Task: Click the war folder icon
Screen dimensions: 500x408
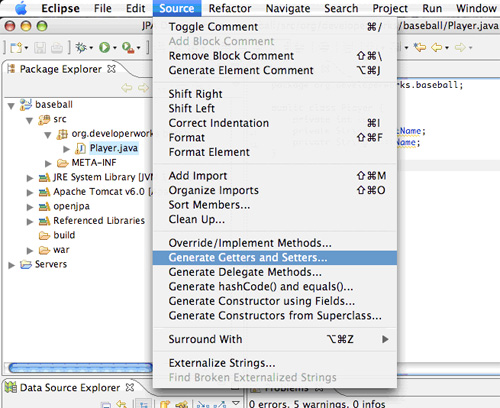Action: click(44, 250)
